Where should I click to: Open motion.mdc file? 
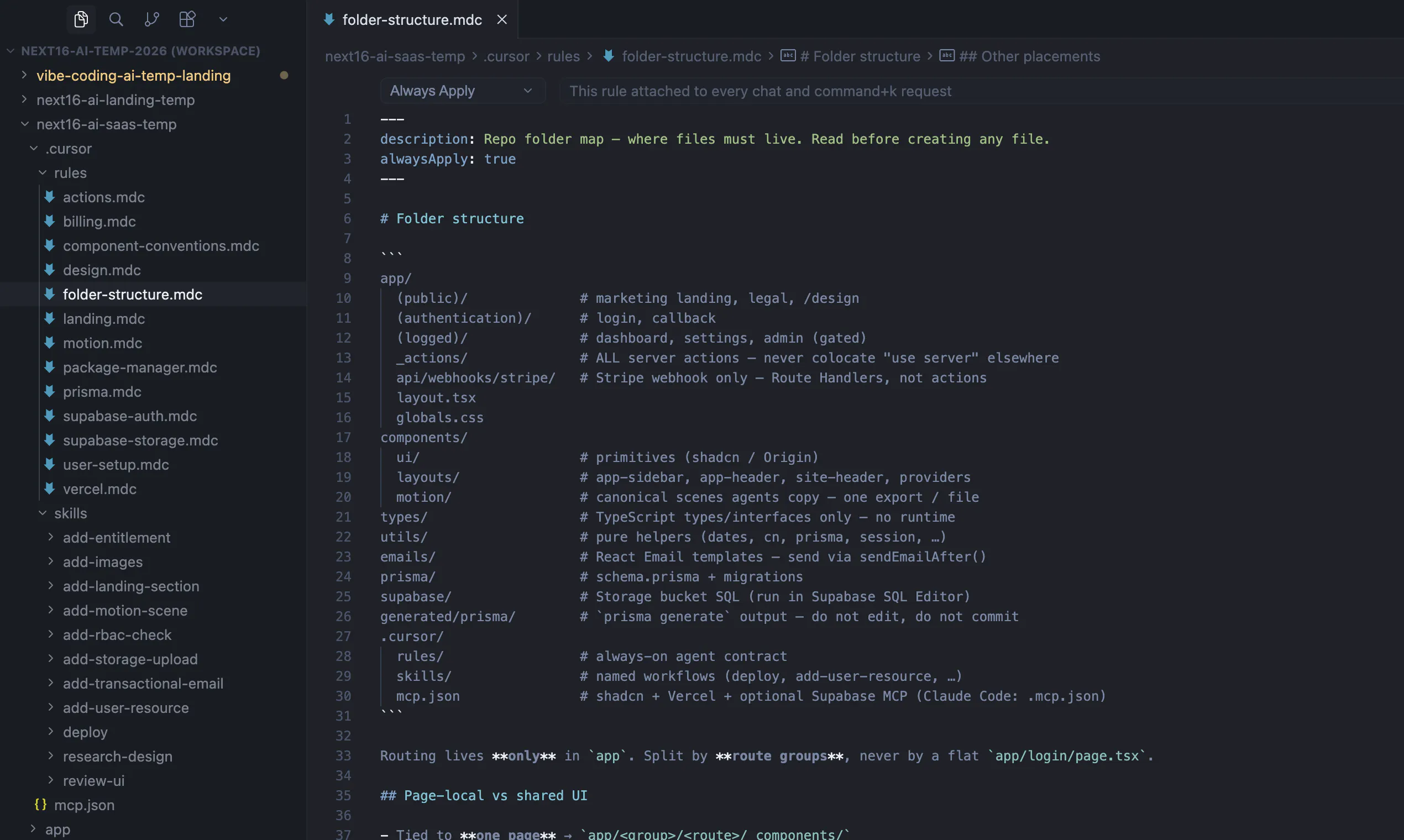[102, 343]
